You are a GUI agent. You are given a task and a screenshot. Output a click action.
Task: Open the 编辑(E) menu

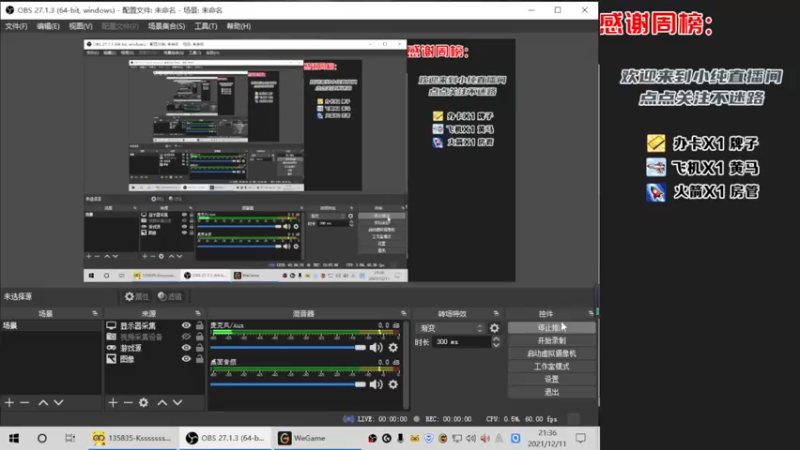[48, 26]
